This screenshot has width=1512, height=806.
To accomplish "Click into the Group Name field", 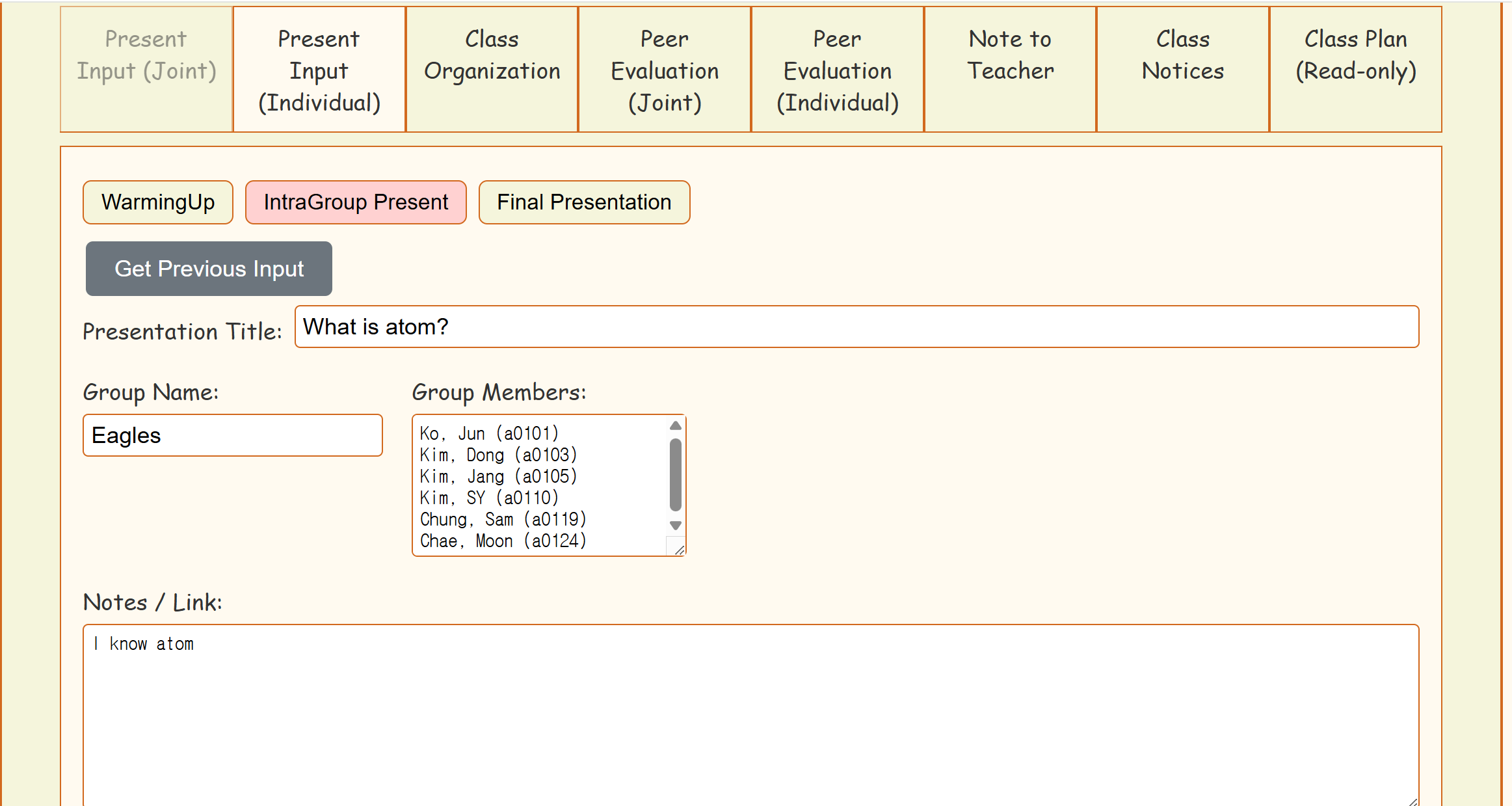I will pyautogui.click(x=232, y=435).
